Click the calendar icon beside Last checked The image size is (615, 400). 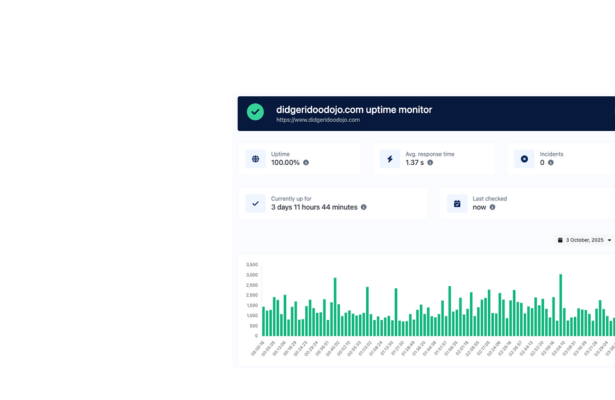tap(457, 203)
